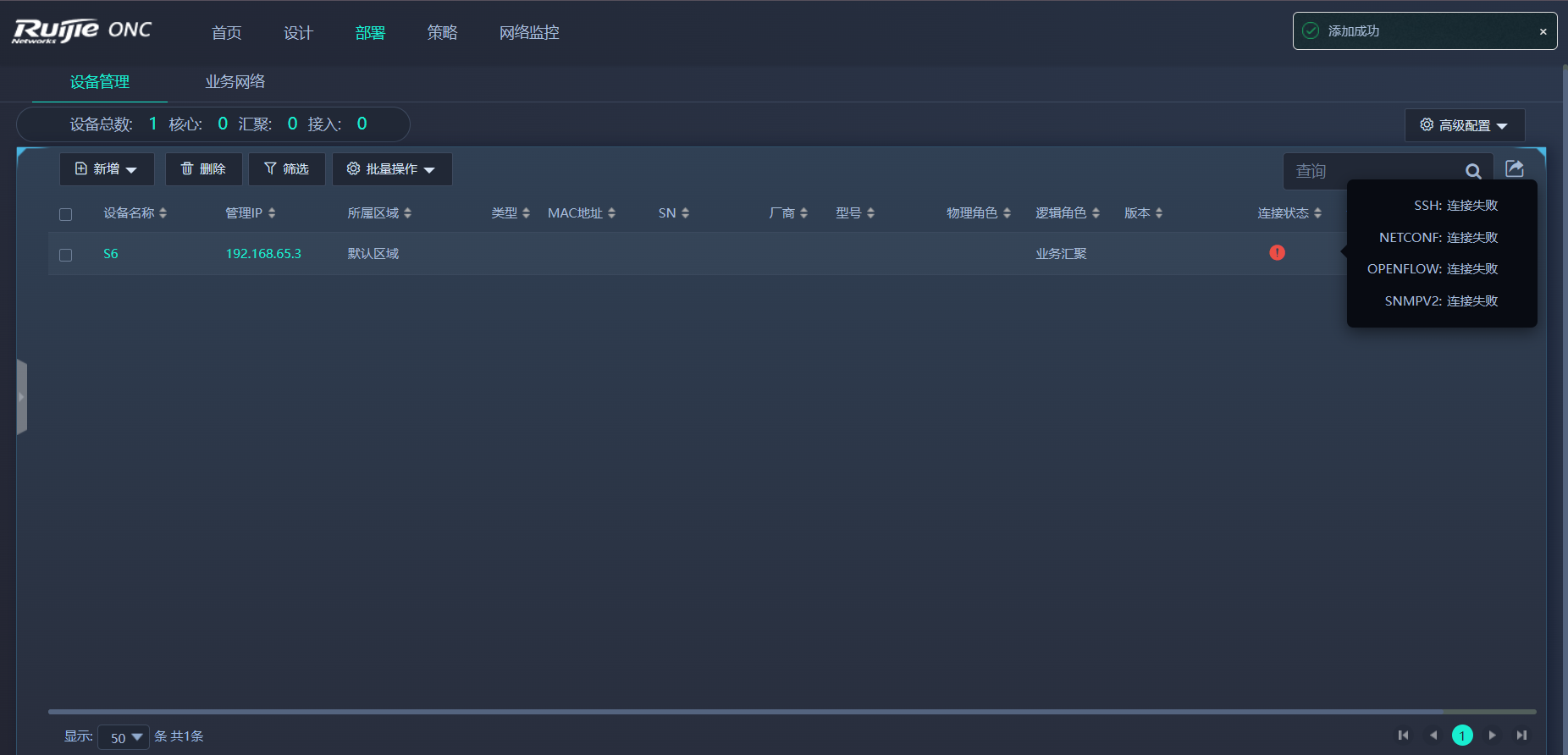
Task: Sort by 所属区域 column
Action: (379, 213)
